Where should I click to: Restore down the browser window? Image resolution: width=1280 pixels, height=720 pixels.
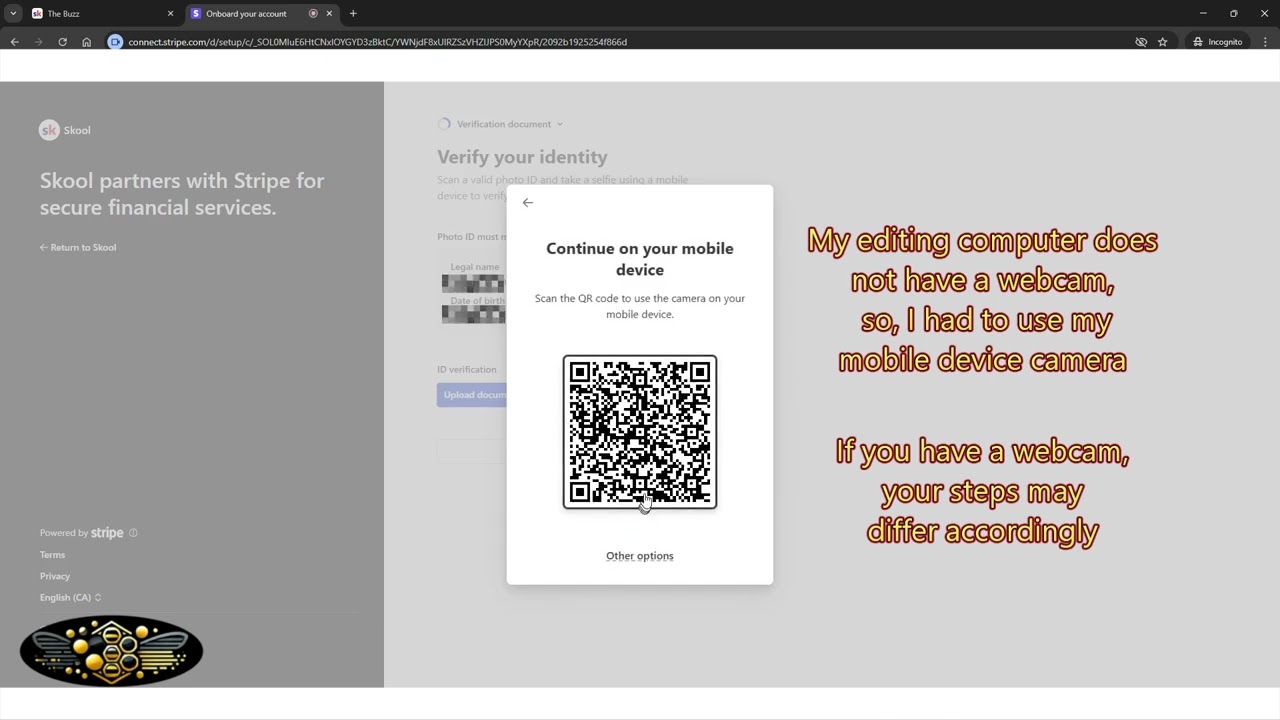(1233, 14)
